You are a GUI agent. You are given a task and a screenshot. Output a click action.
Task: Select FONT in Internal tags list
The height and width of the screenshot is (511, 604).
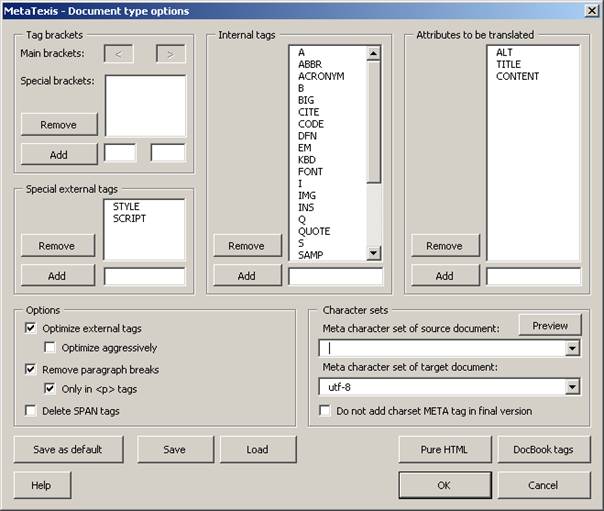pyautogui.click(x=310, y=172)
